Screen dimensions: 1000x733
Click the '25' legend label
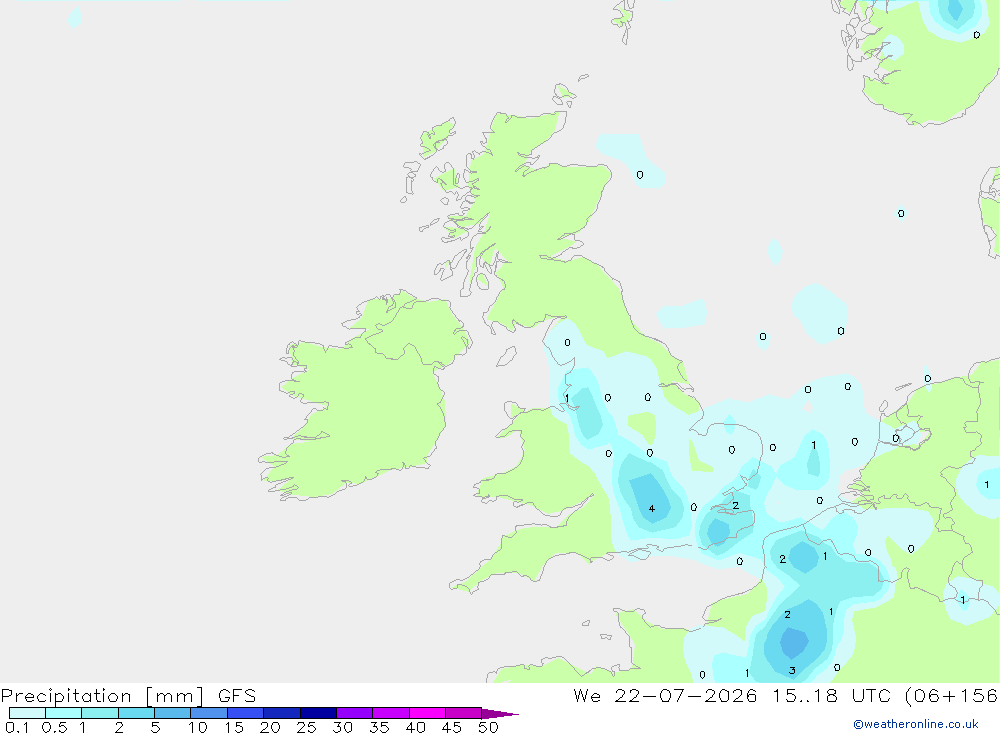click(x=306, y=727)
